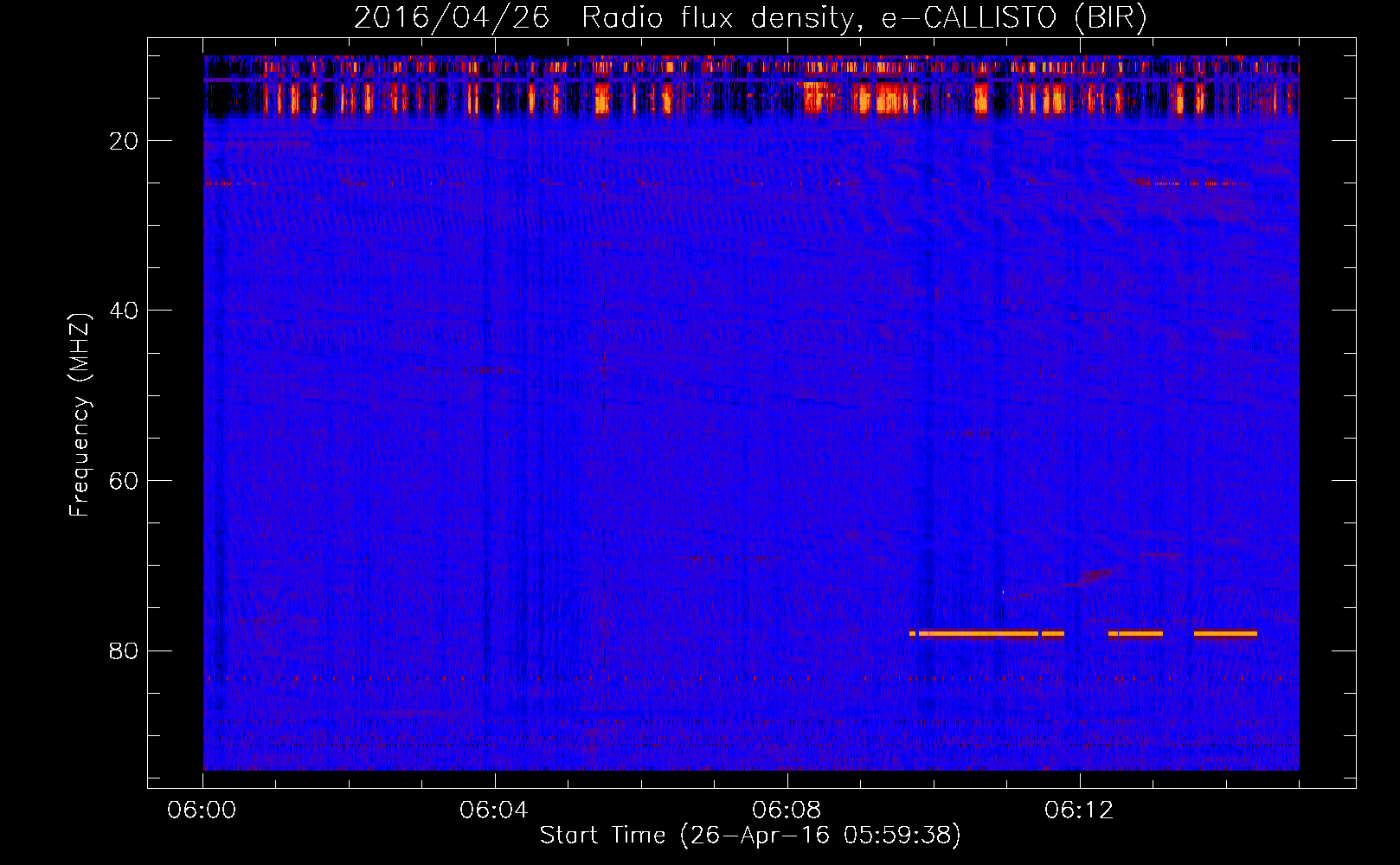1400x865 pixels.
Task: Click the 'Start Time (26-Apr-16 05:59:38)' label
Action: click(750, 836)
